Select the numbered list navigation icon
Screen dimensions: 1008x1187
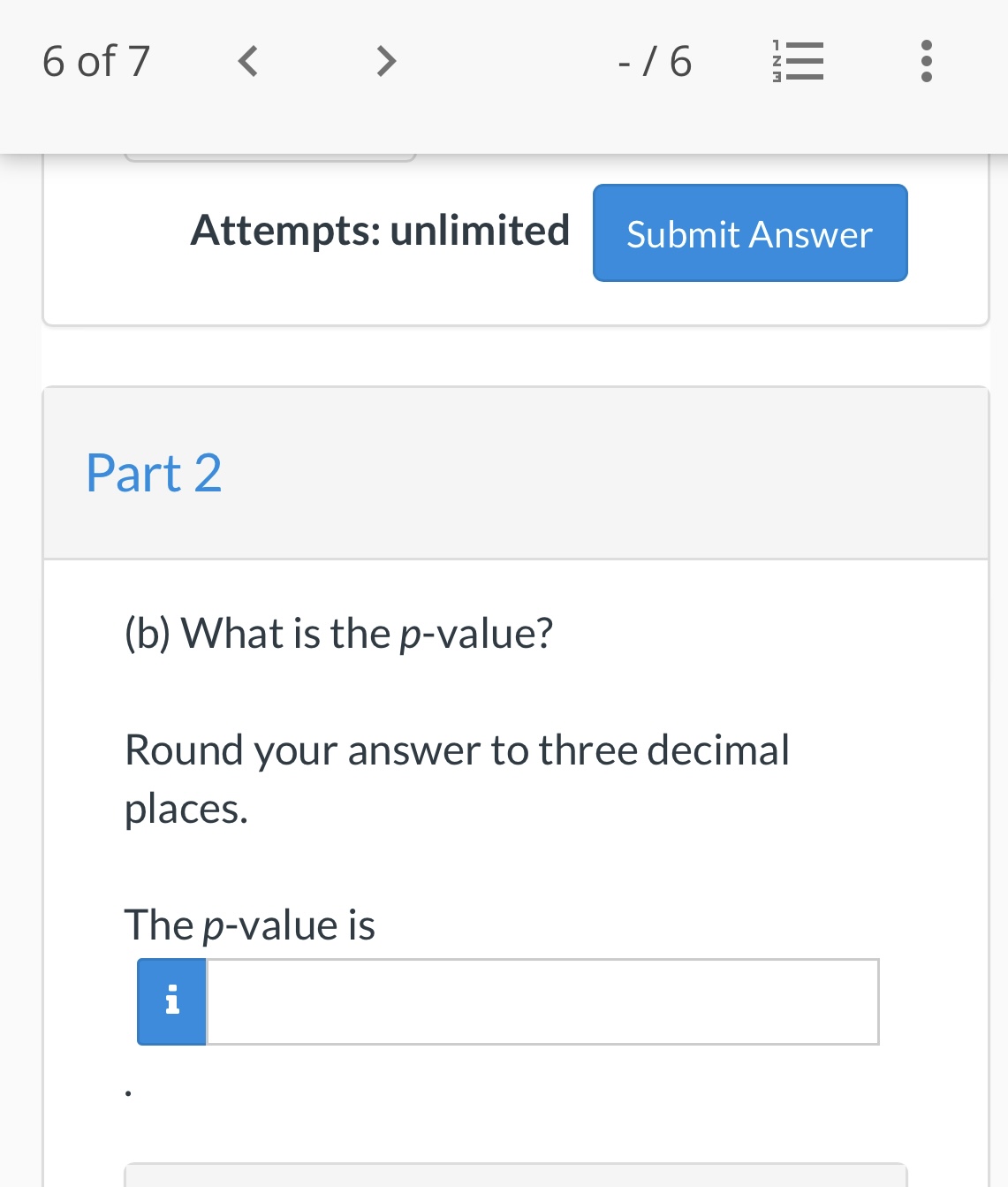point(798,61)
